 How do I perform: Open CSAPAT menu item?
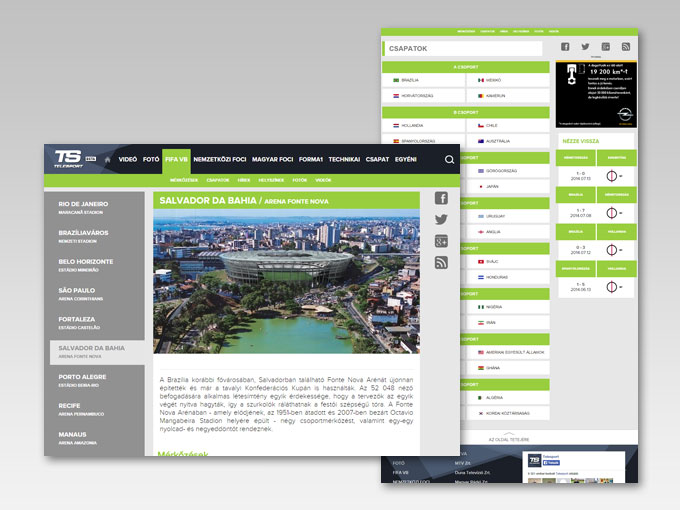[x=377, y=160]
